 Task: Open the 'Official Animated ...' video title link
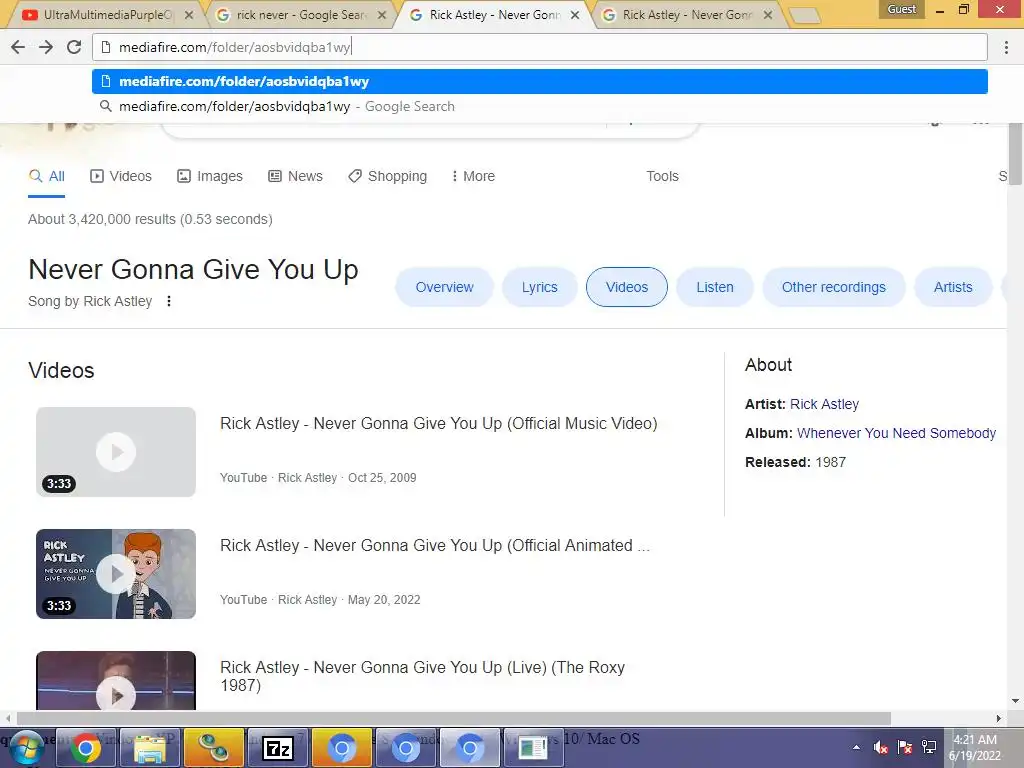(x=435, y=545)
